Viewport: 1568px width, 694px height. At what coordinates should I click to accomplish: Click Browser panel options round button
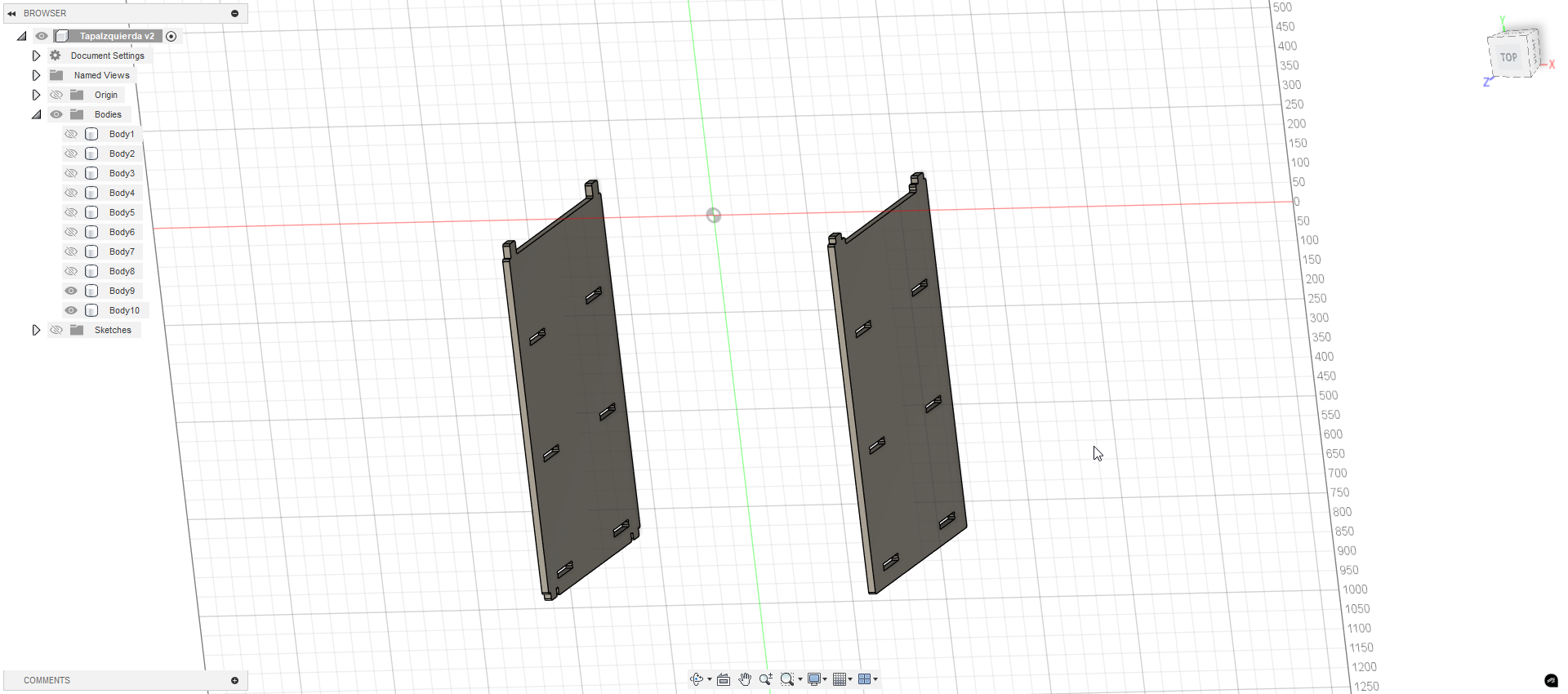(234, 13)
